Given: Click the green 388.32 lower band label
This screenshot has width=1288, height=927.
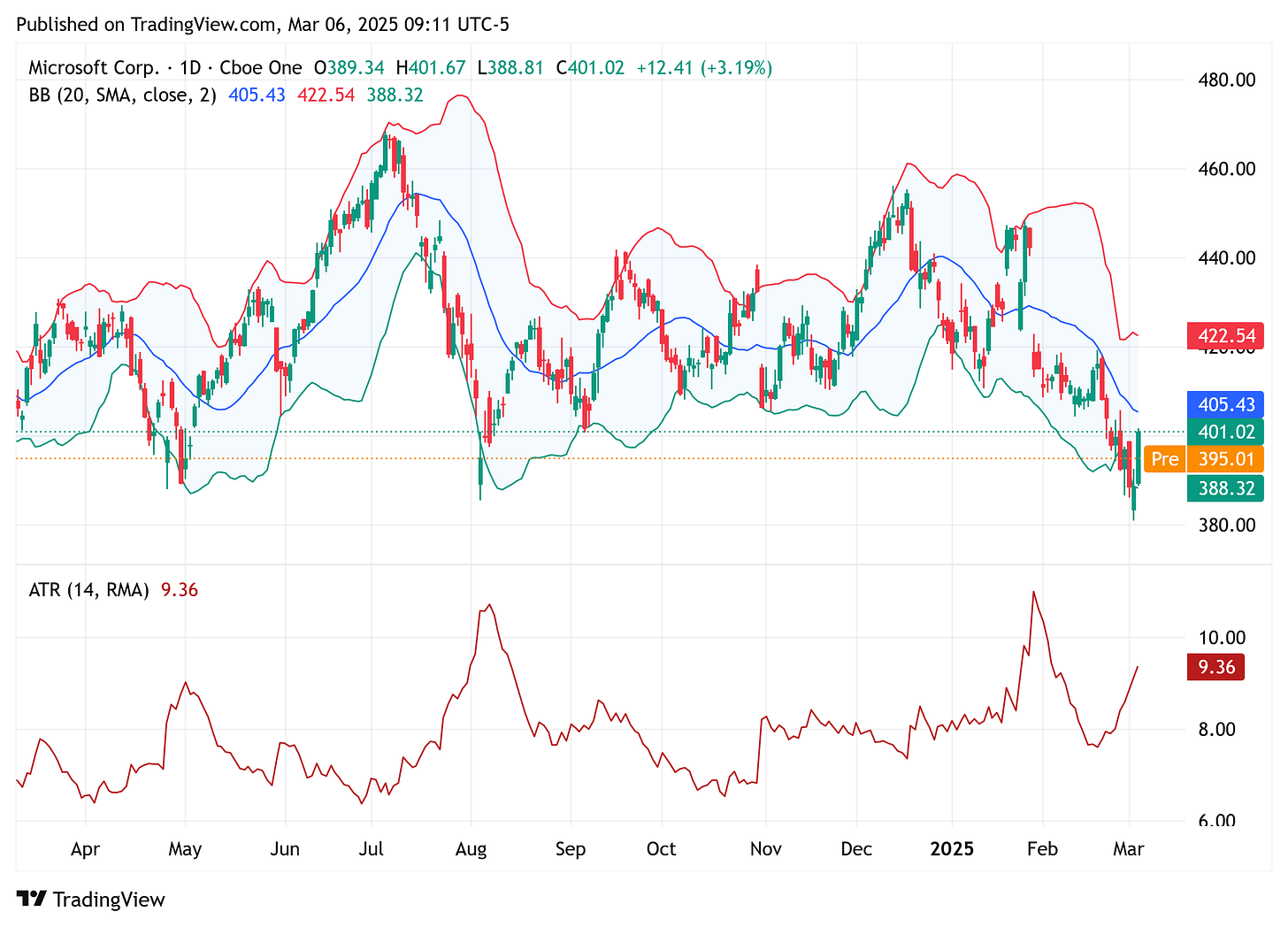Looking at the screenshot, I should 1226,488.
